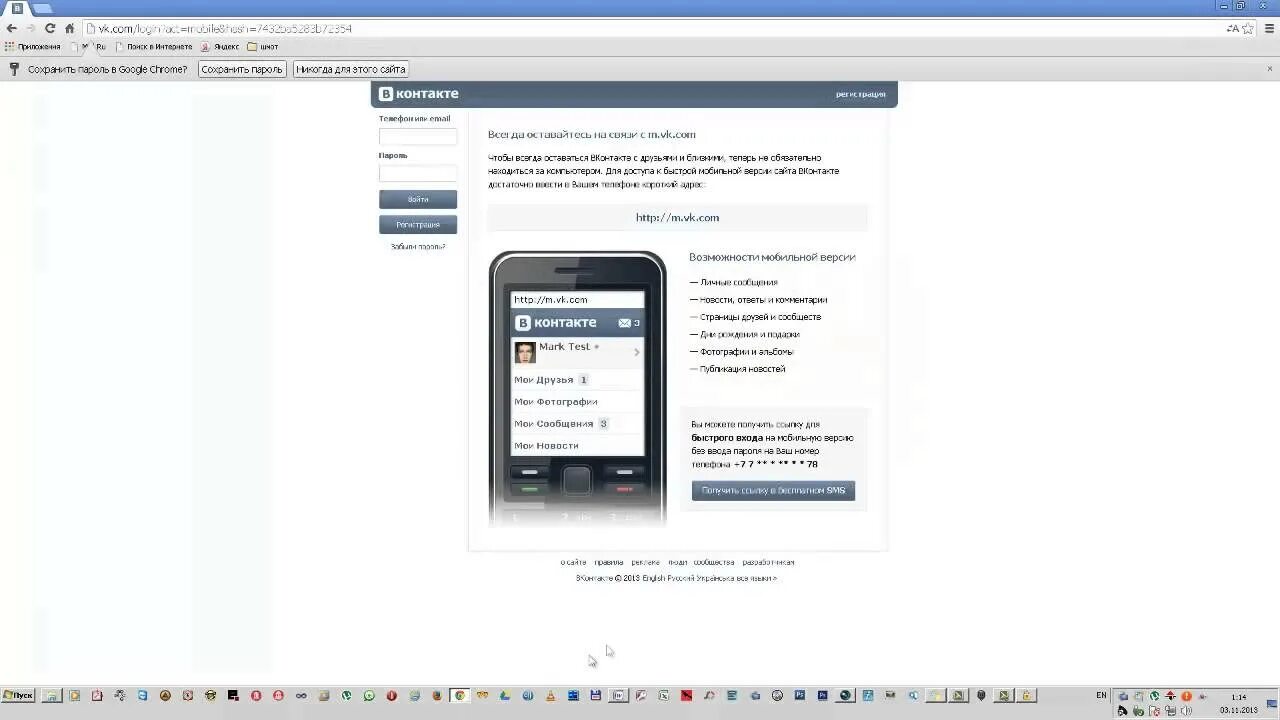The width and height of the screenshot is (1280, 720).
Task: Reload the page with refresh icon
Action: click(x=50, y=28)
